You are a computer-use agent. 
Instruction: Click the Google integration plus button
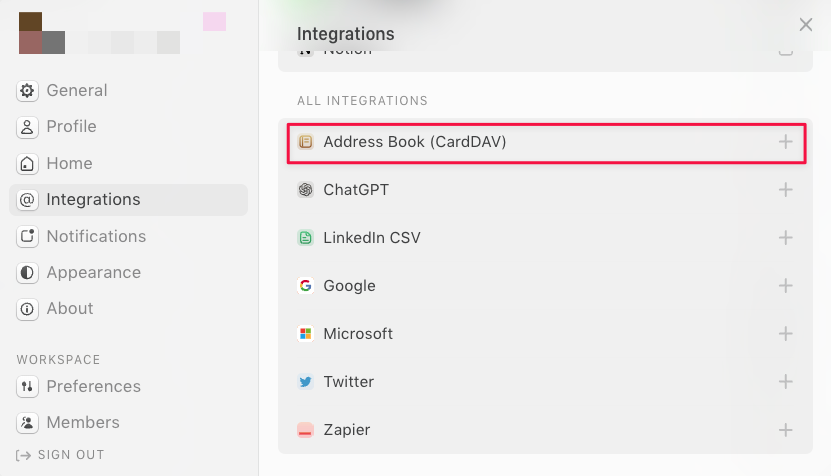click(786, 286)
